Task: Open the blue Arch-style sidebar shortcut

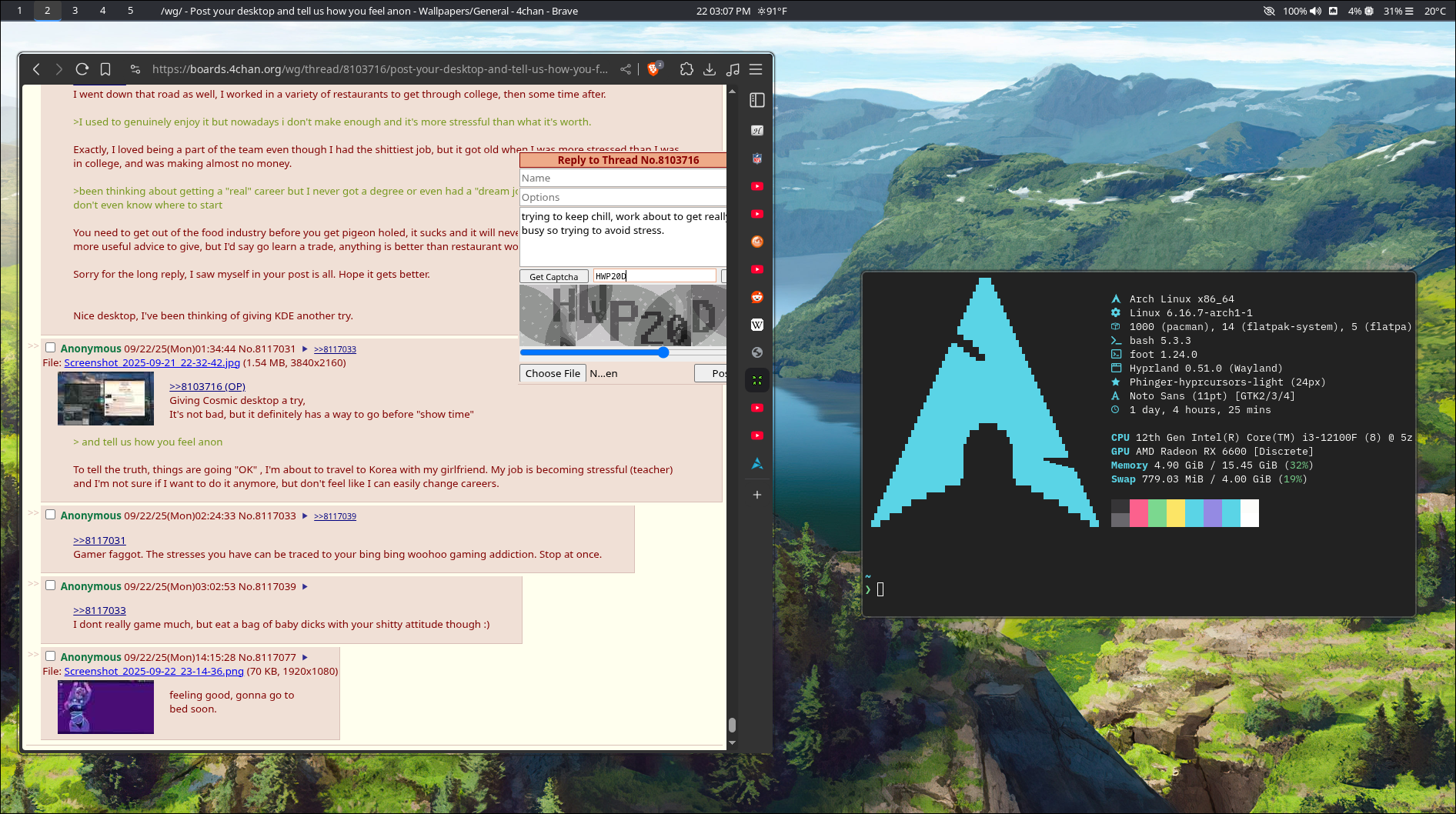Action: [x=757, y=463]
